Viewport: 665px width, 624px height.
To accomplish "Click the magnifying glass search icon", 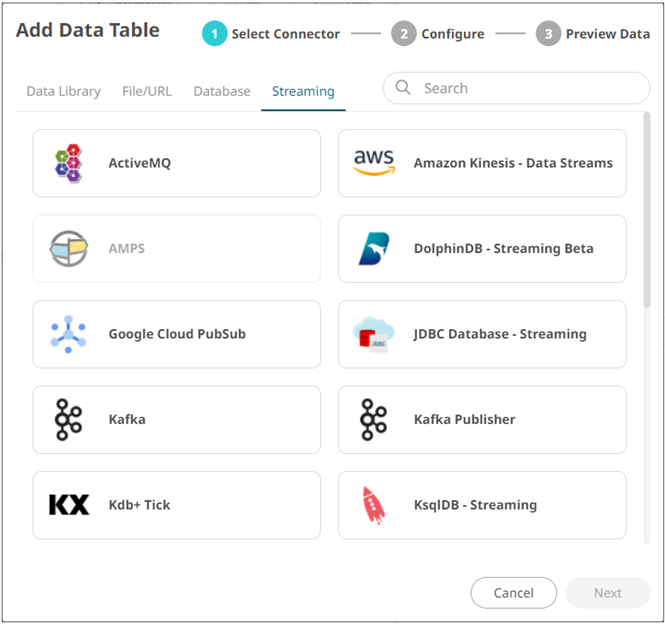I will (404, 88).
